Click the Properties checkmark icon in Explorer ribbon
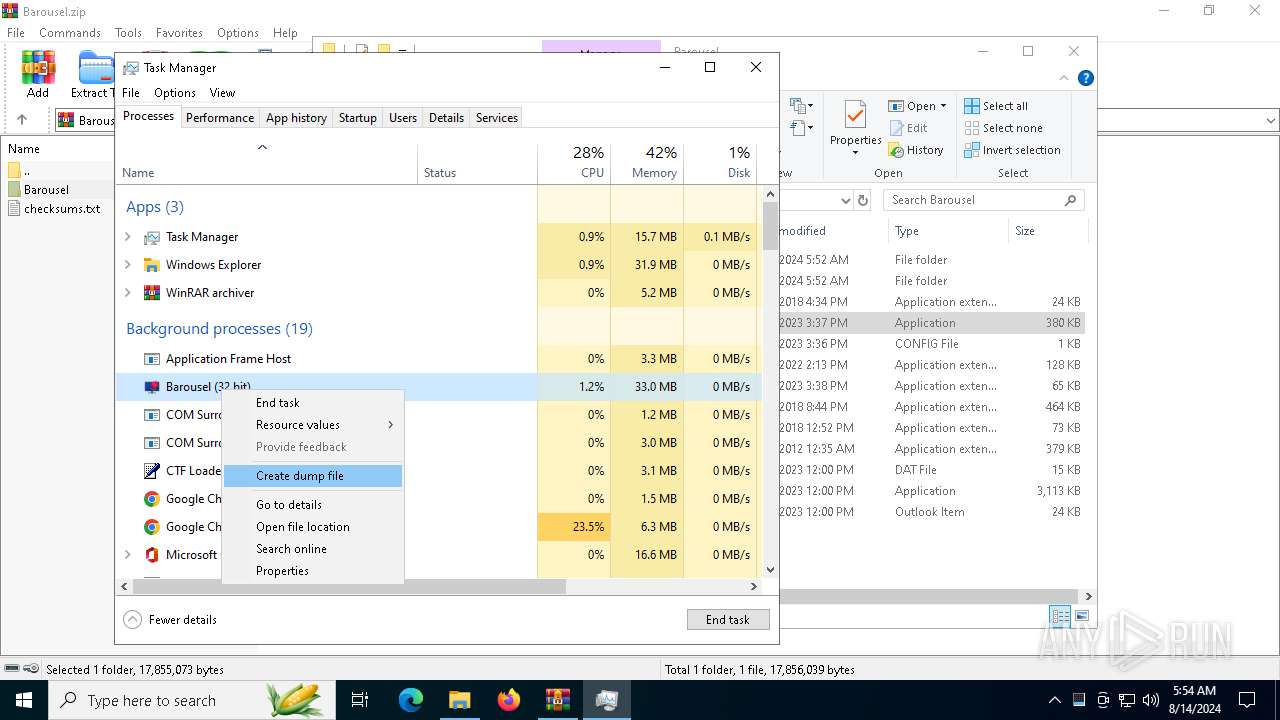1280x720 pixels. 855,116
